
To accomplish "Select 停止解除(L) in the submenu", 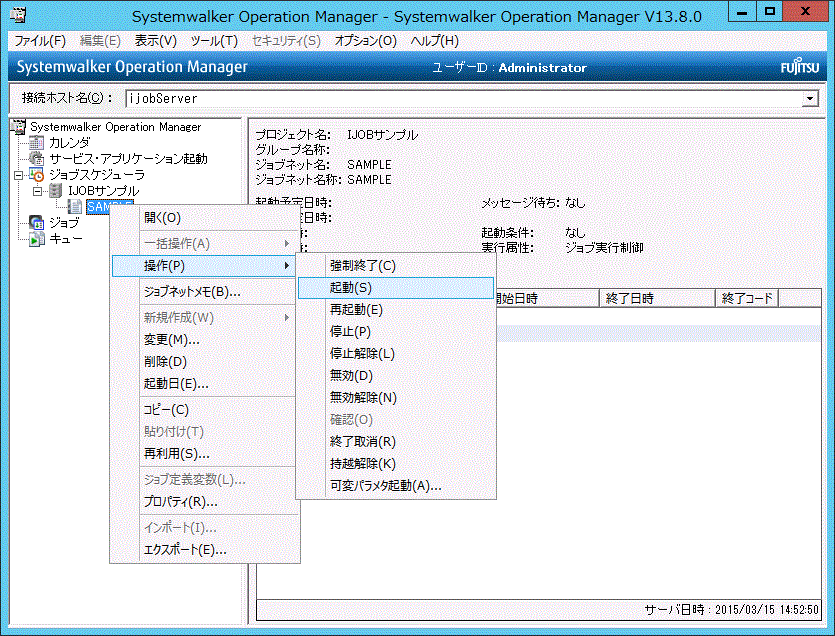I will coord(396,354).
